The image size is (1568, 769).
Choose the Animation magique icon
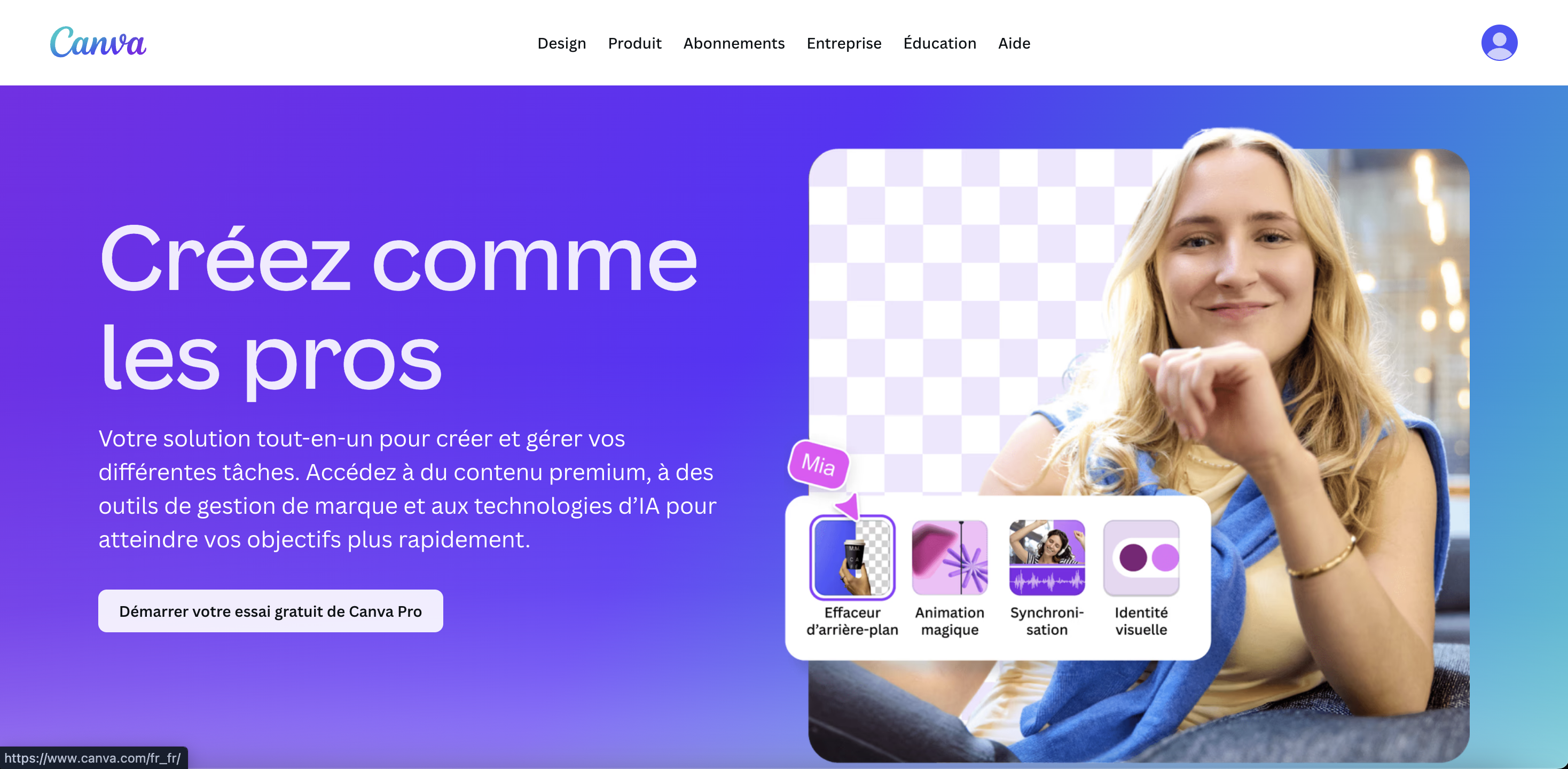point(950,557)
